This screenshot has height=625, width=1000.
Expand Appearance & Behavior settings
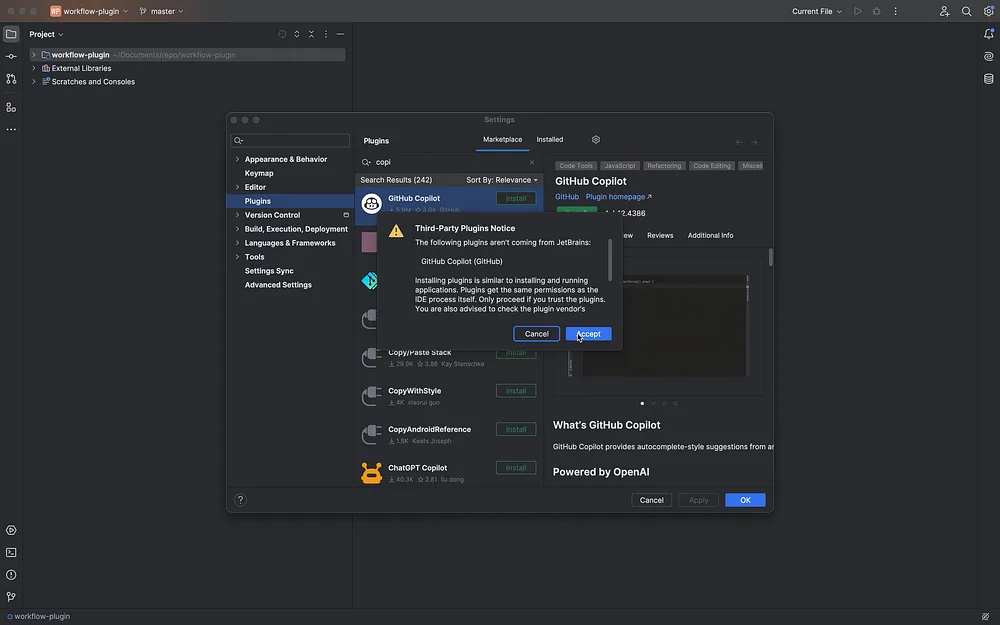point(237,159)
